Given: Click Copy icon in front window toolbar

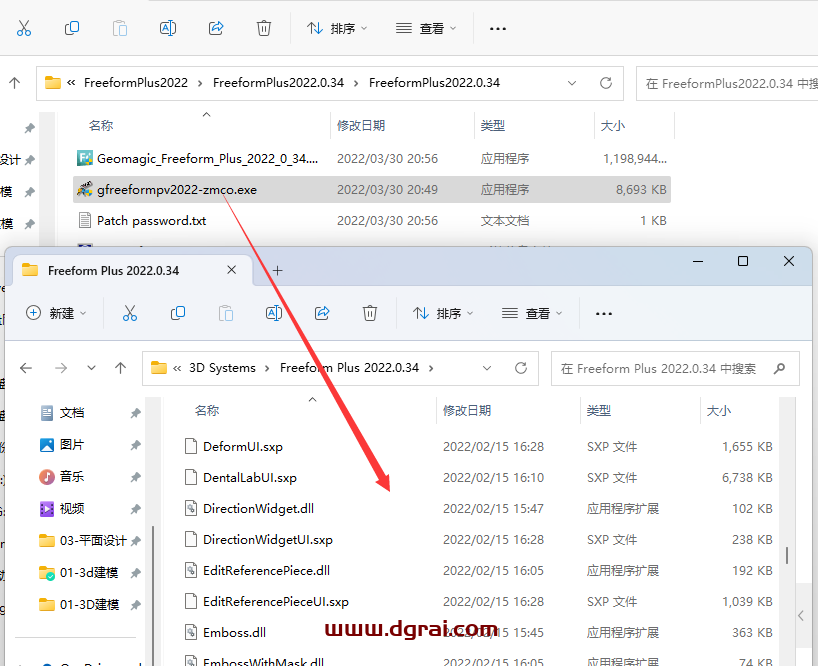Looking at the screenshot, I should [x=178, y=313].
